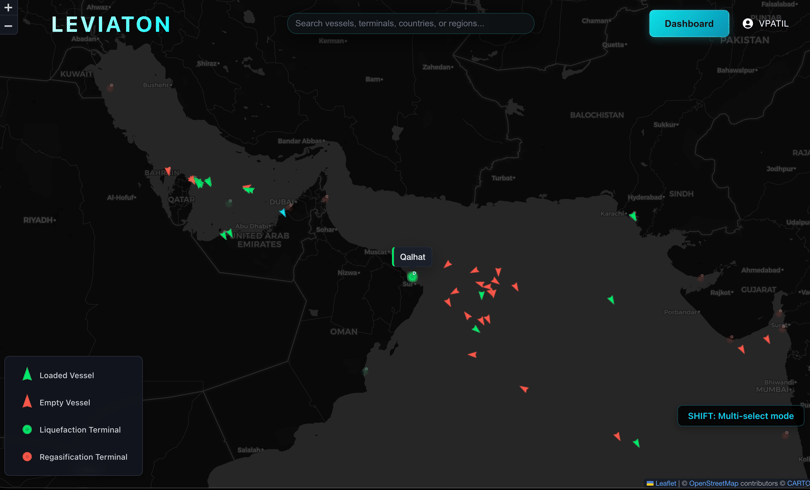Focus the vessel and terminal search field
Viewport: 810px width, 490px height.
(410, 23)
